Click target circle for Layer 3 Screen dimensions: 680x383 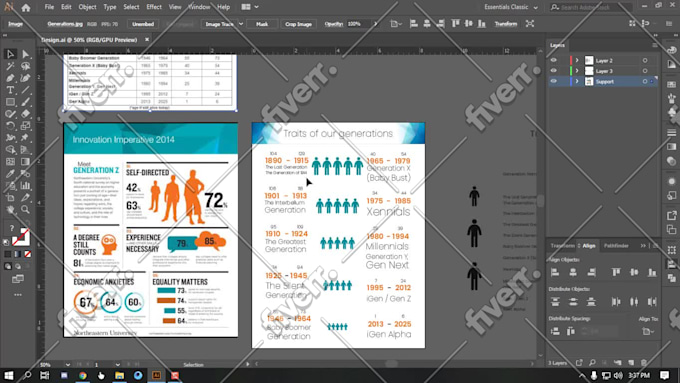pos(645,71)
